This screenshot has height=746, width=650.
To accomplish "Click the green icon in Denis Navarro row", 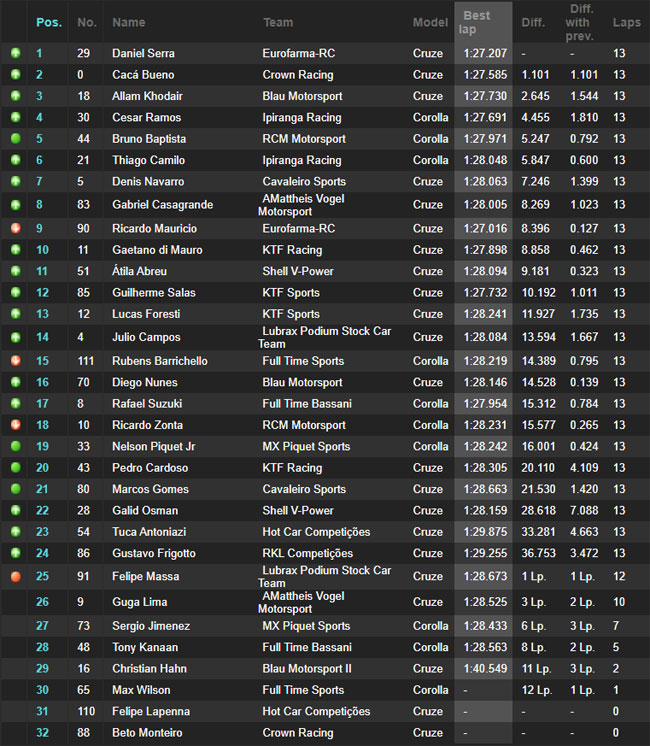I will pyautogui.click(x=16, y=181).
